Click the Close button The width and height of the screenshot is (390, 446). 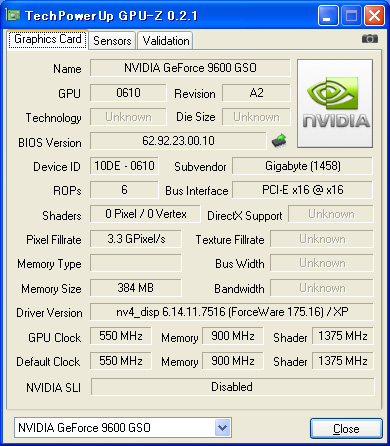[346, 428]
